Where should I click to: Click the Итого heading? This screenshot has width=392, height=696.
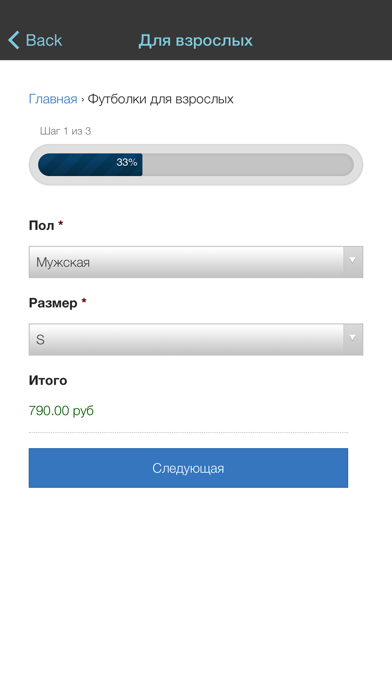48,380
